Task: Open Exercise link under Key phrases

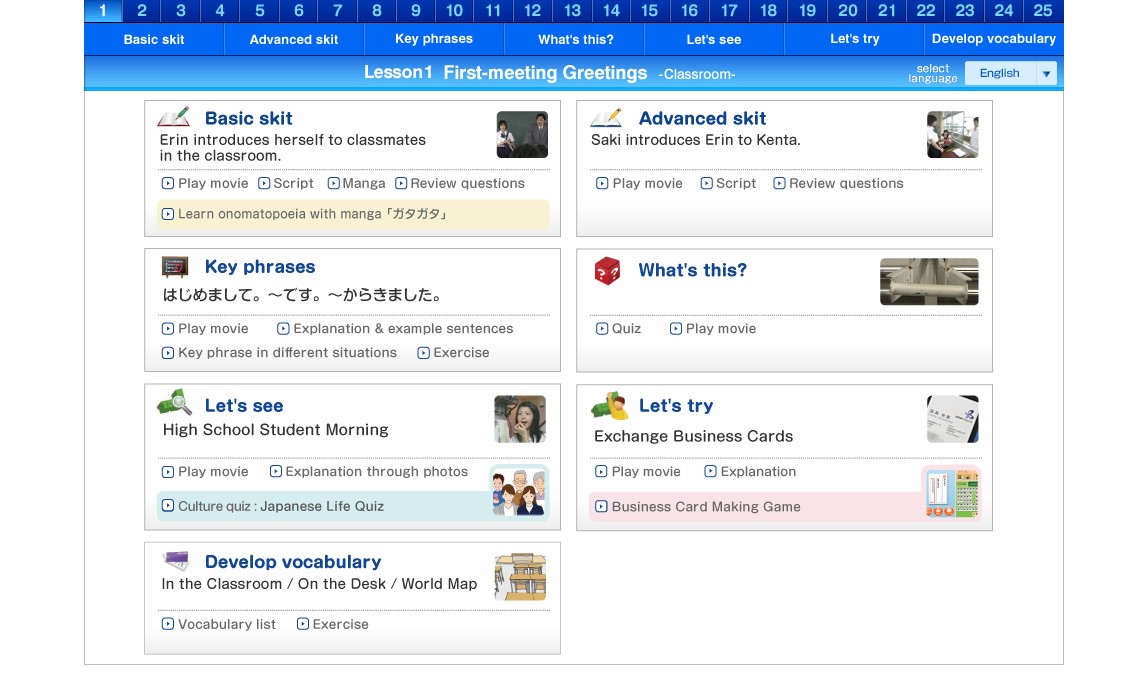Action: (453, 352)
